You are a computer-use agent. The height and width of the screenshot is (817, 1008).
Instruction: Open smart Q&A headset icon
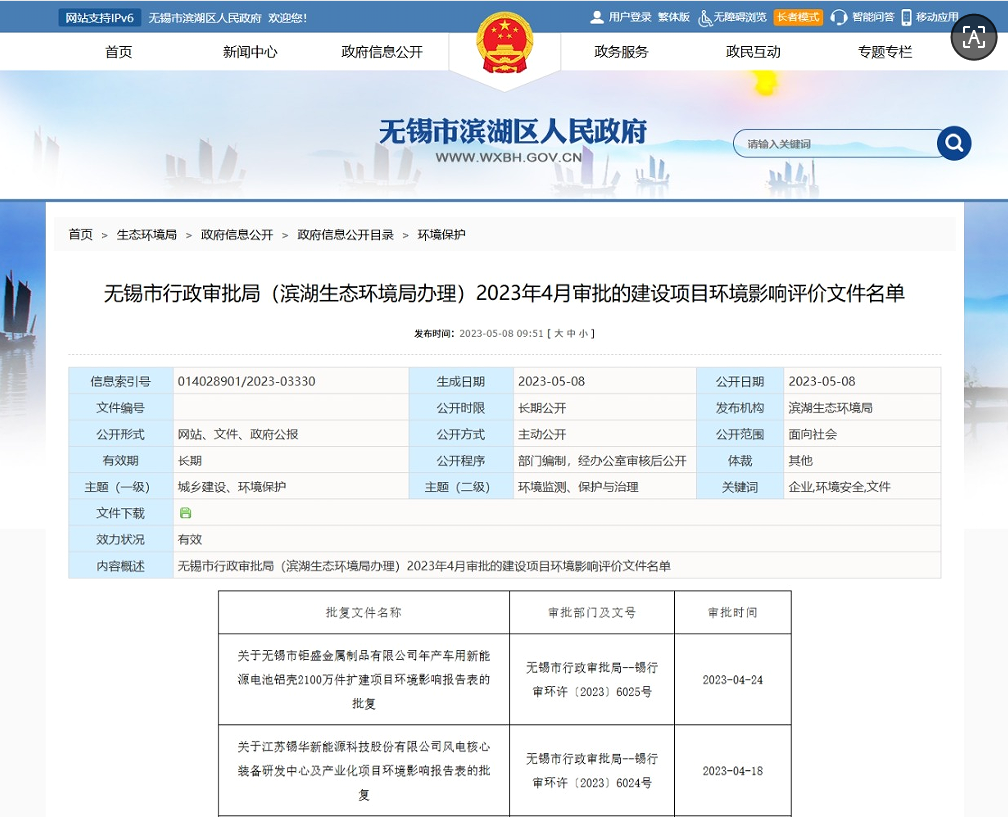pos(838,17)
